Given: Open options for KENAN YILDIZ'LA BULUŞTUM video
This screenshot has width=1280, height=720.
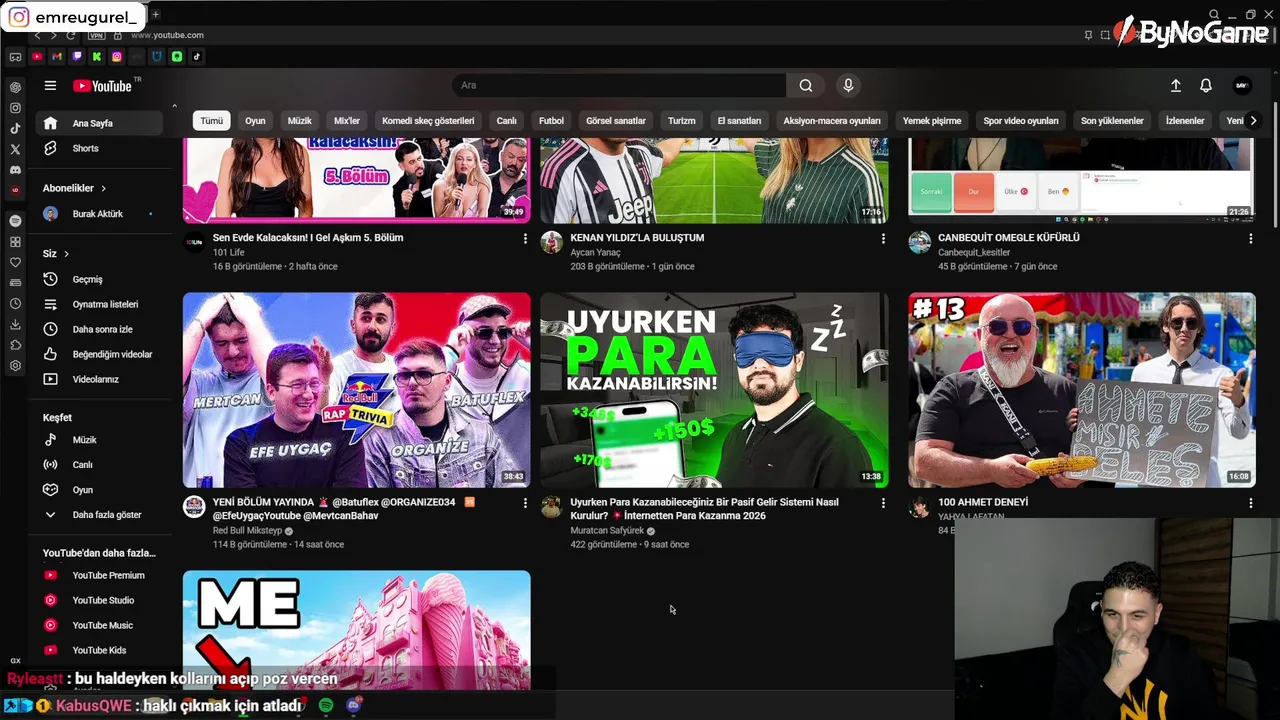Looking at the screenshot, I should 883,239.
